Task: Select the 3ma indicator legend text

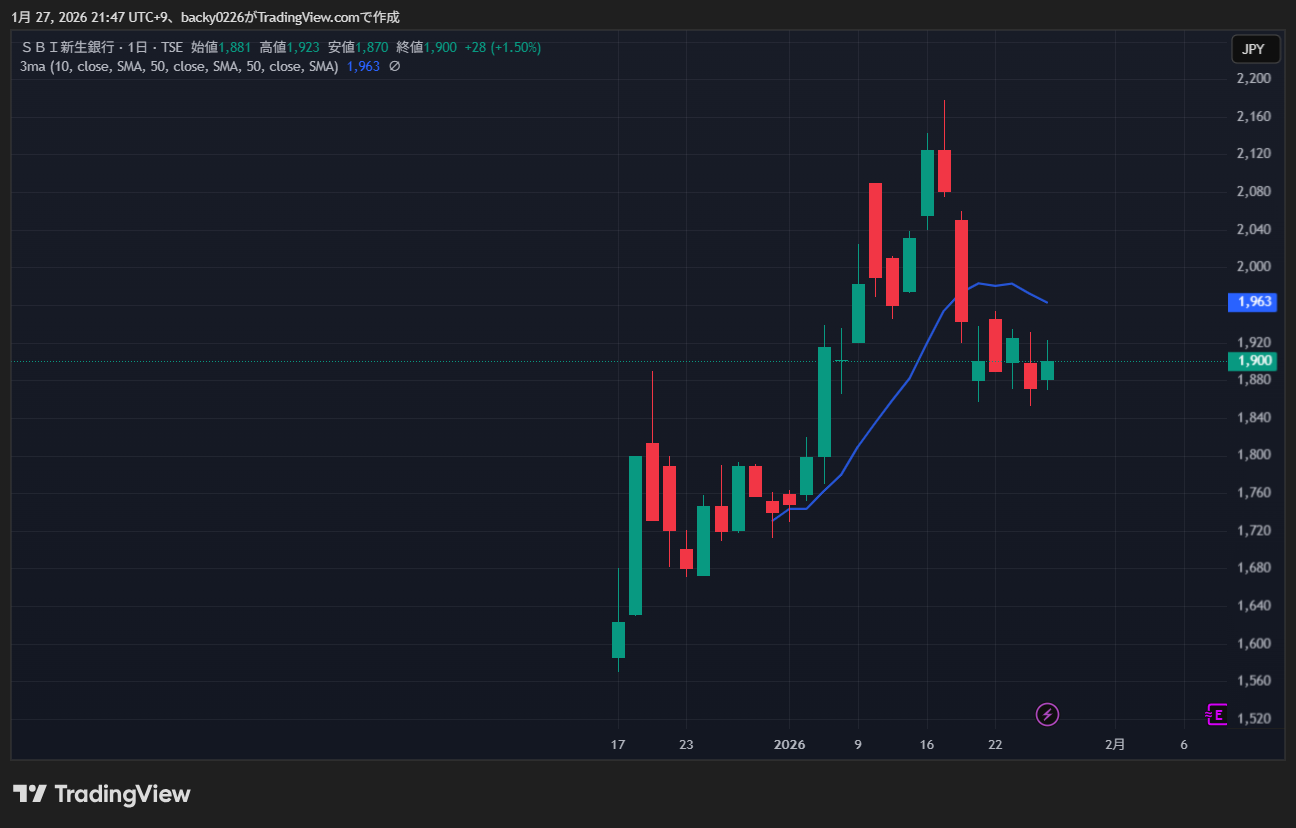Action: click(x=179, y=66)
